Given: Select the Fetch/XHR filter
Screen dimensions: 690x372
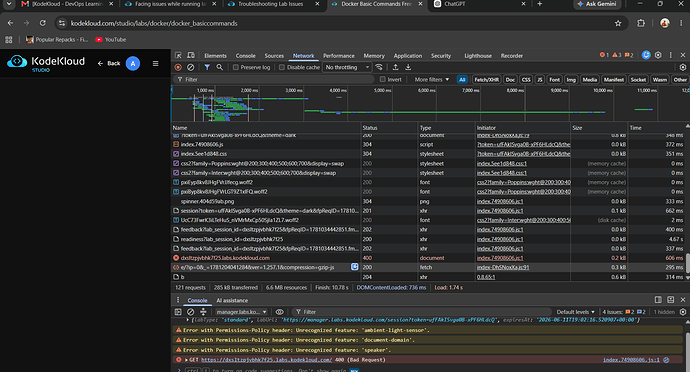Looking at the screenshot, I should tap(486, 80).
